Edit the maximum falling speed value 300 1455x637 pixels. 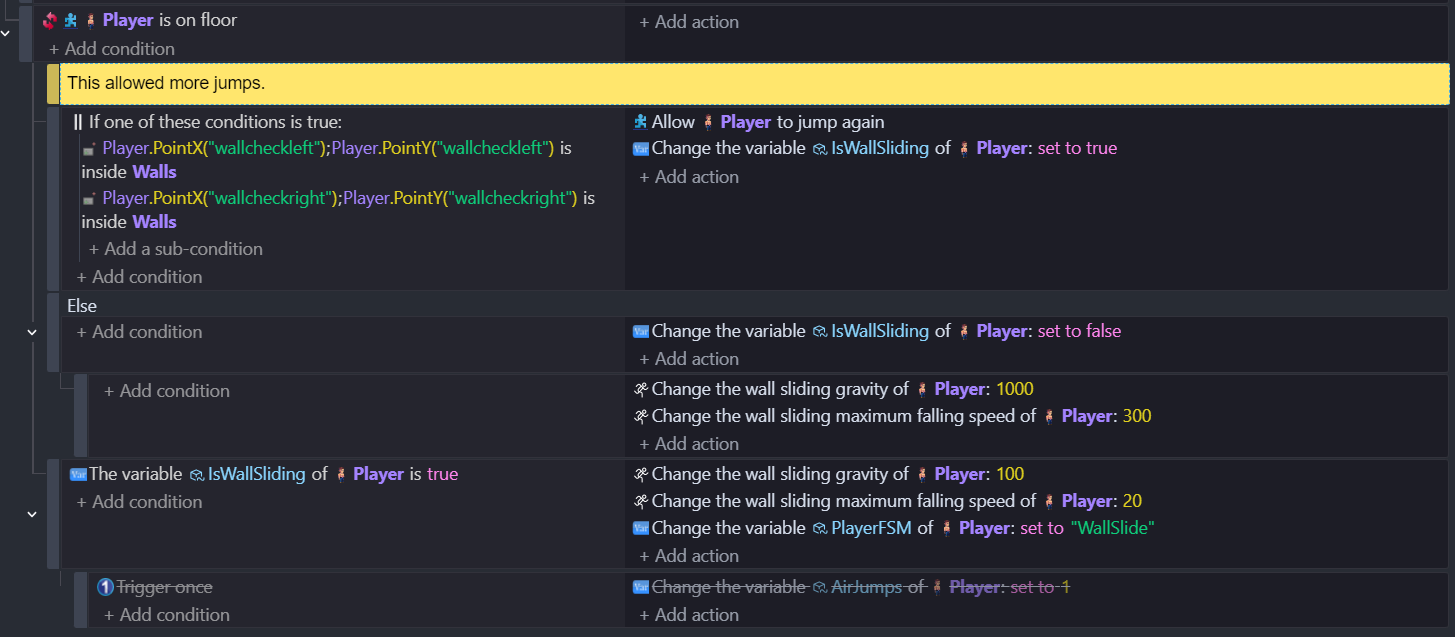(1137, 416)
